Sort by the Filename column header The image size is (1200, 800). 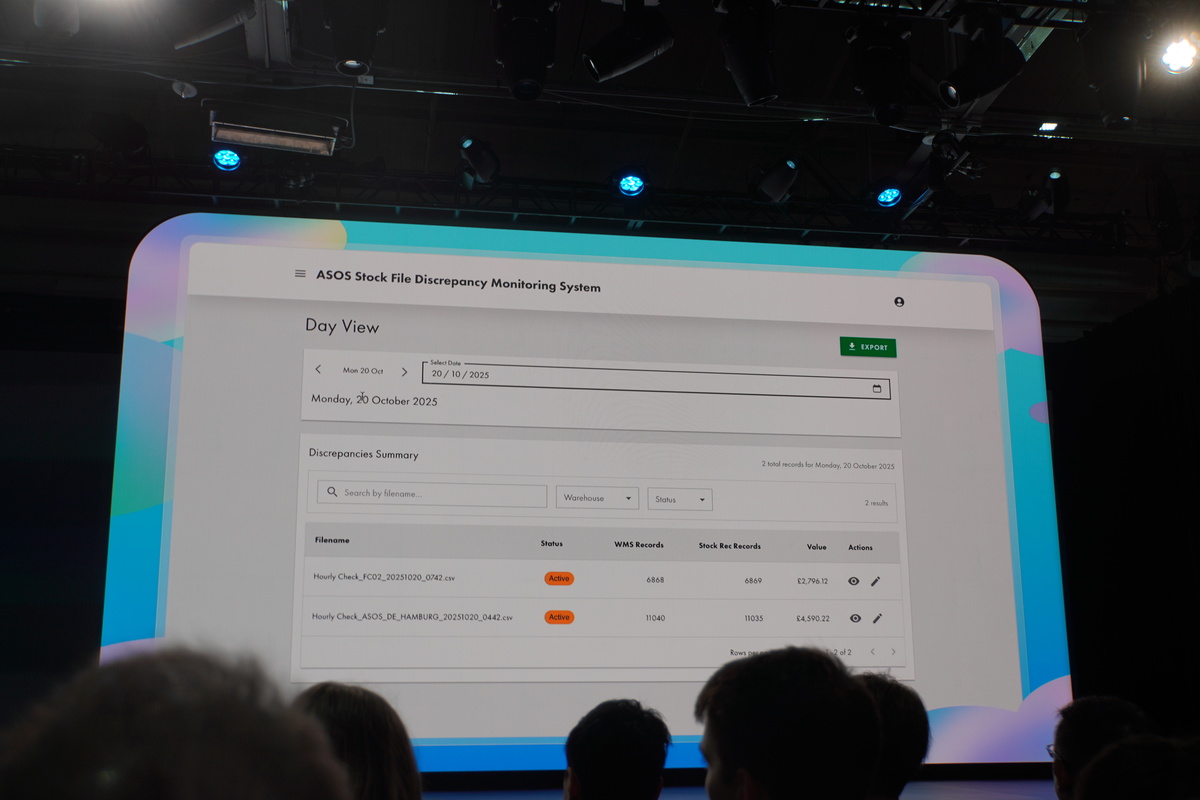pos(332,540)
